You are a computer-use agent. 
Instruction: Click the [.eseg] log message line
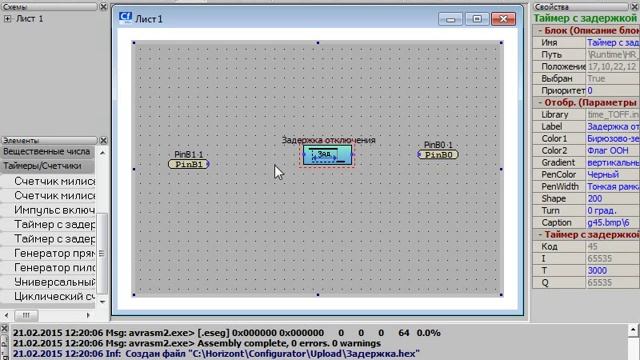click(x=227, y=333)
